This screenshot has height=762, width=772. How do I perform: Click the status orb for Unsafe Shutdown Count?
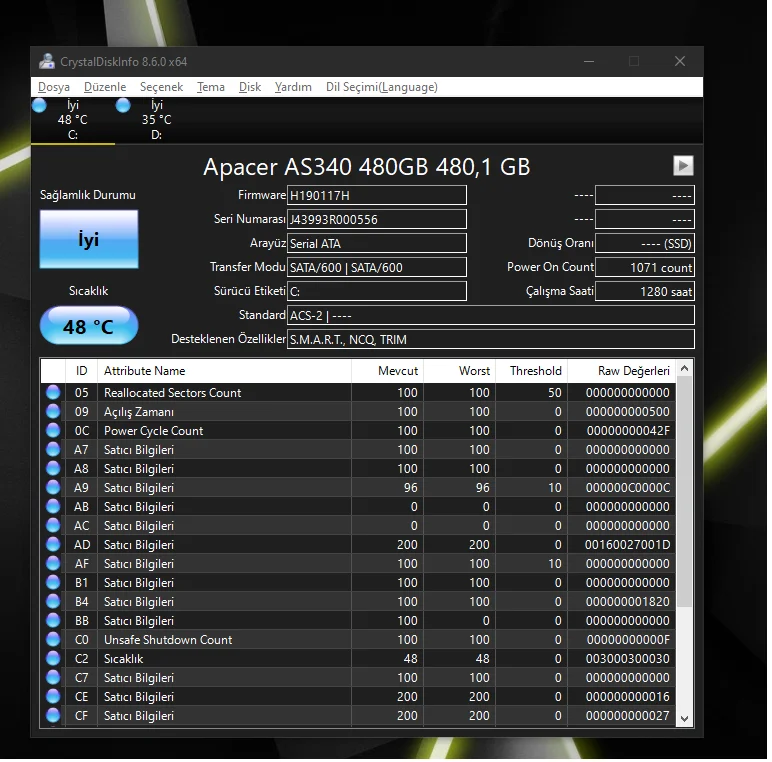[53, 639]
